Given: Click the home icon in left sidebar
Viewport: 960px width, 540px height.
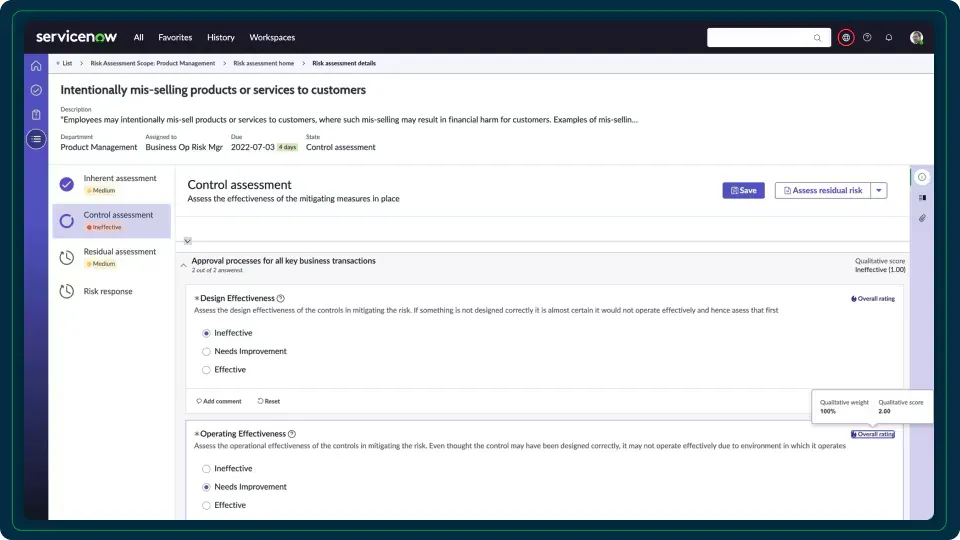Looking at the screenshot, I should click(36, 66).
